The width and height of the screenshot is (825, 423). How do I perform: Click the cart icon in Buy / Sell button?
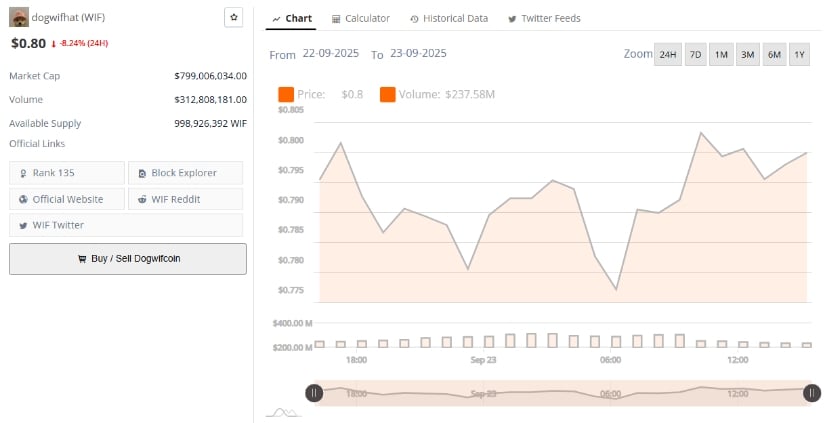pyautogui.click(x=82, y=259)
